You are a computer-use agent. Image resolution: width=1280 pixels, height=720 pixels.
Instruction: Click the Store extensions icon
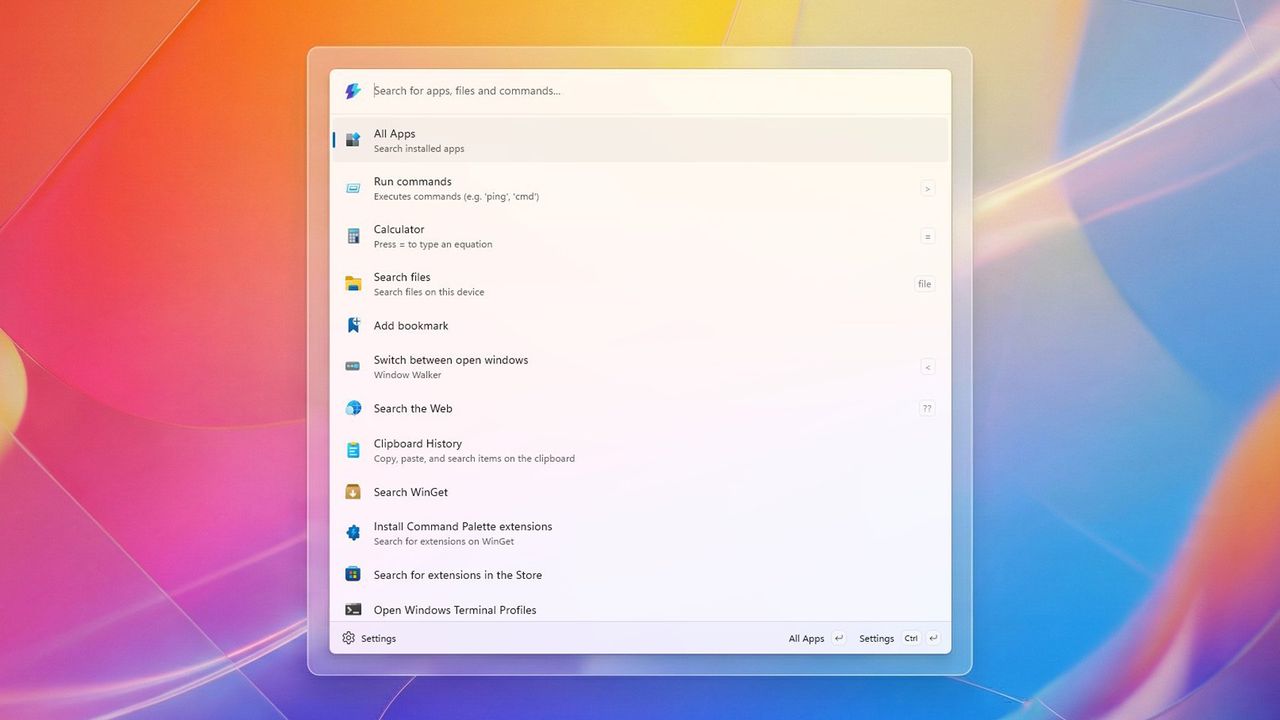point(352,574)
